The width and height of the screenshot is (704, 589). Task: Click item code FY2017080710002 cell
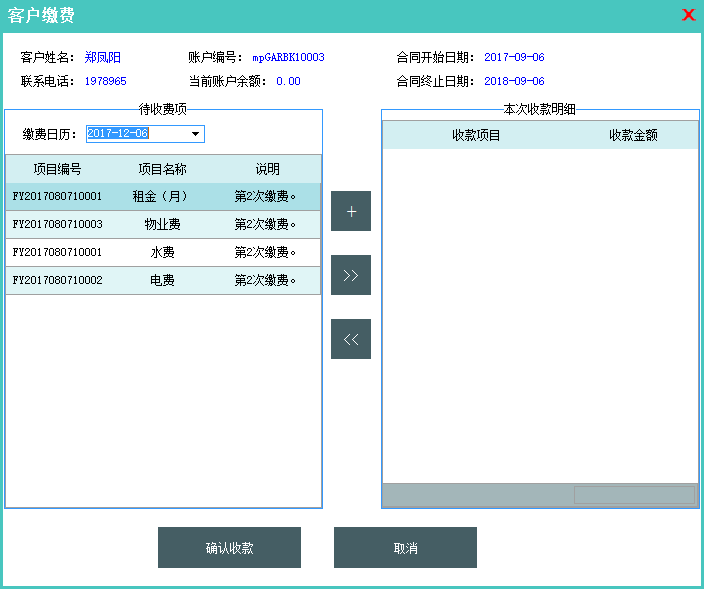57,281
